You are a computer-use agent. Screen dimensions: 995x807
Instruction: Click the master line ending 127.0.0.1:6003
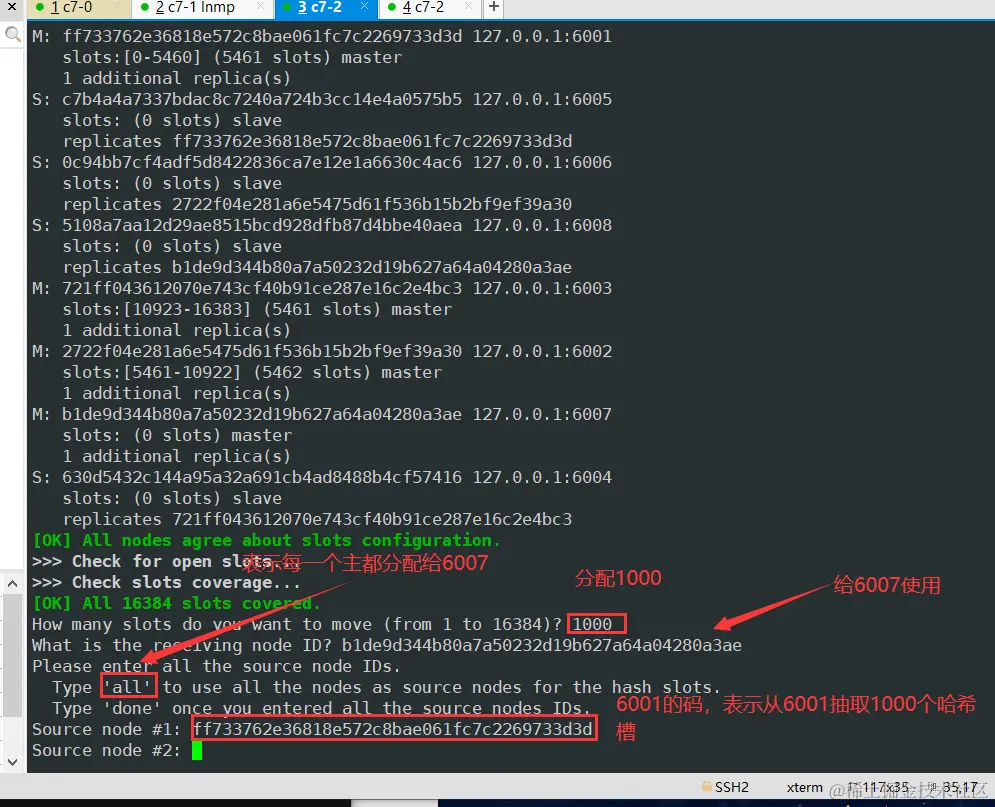click(322, 288)
